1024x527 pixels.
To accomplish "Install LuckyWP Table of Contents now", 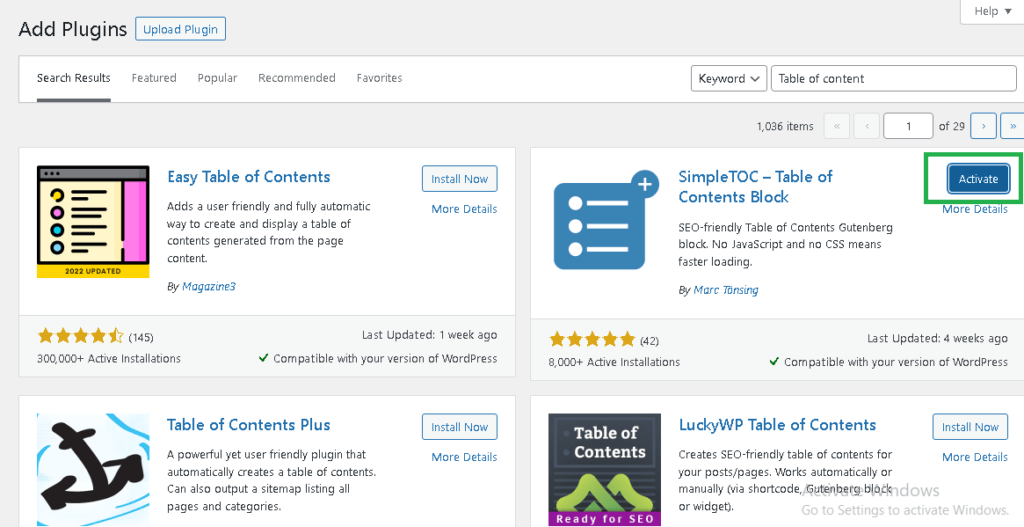I will (x=970, y=427).
